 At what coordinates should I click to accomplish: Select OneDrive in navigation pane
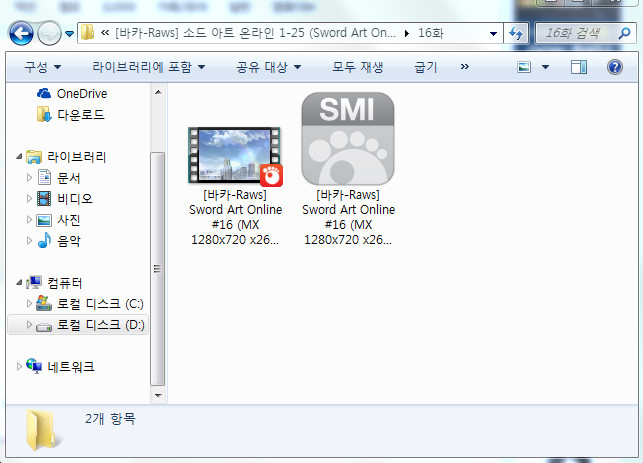[82, 94]
